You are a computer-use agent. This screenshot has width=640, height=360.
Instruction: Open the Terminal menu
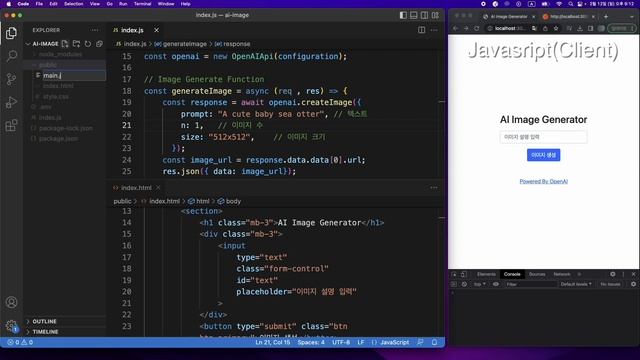click(142, 4)
